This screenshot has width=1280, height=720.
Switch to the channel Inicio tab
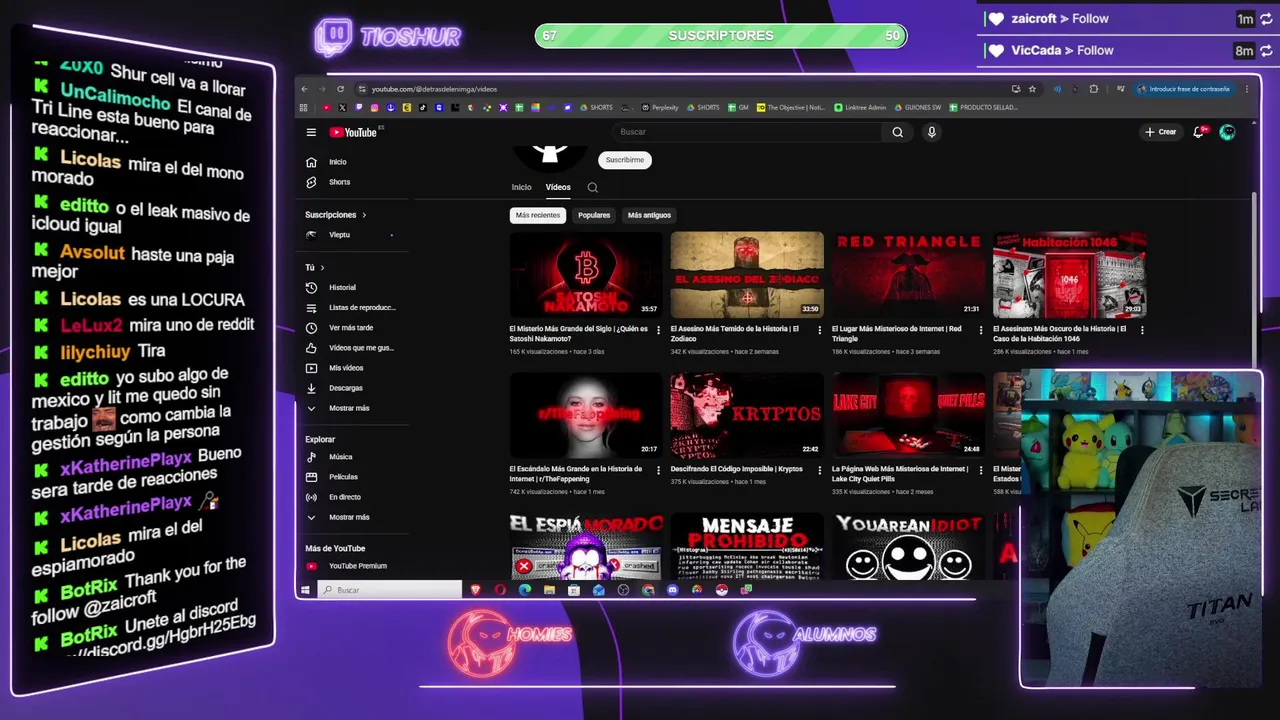pos(522,187)
